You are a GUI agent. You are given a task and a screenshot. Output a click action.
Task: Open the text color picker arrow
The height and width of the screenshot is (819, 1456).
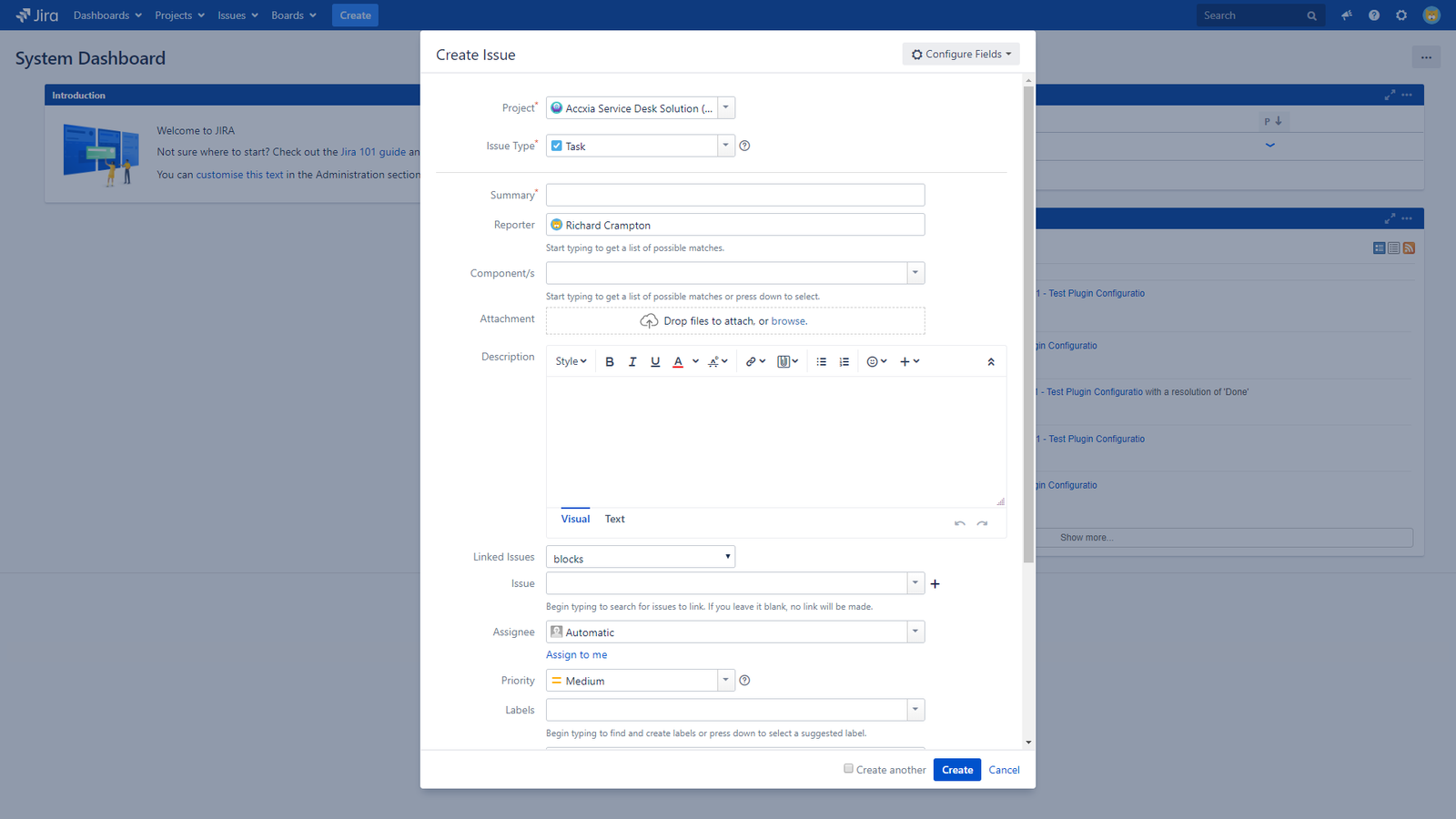pyautogui.click(x=695, y=361)
